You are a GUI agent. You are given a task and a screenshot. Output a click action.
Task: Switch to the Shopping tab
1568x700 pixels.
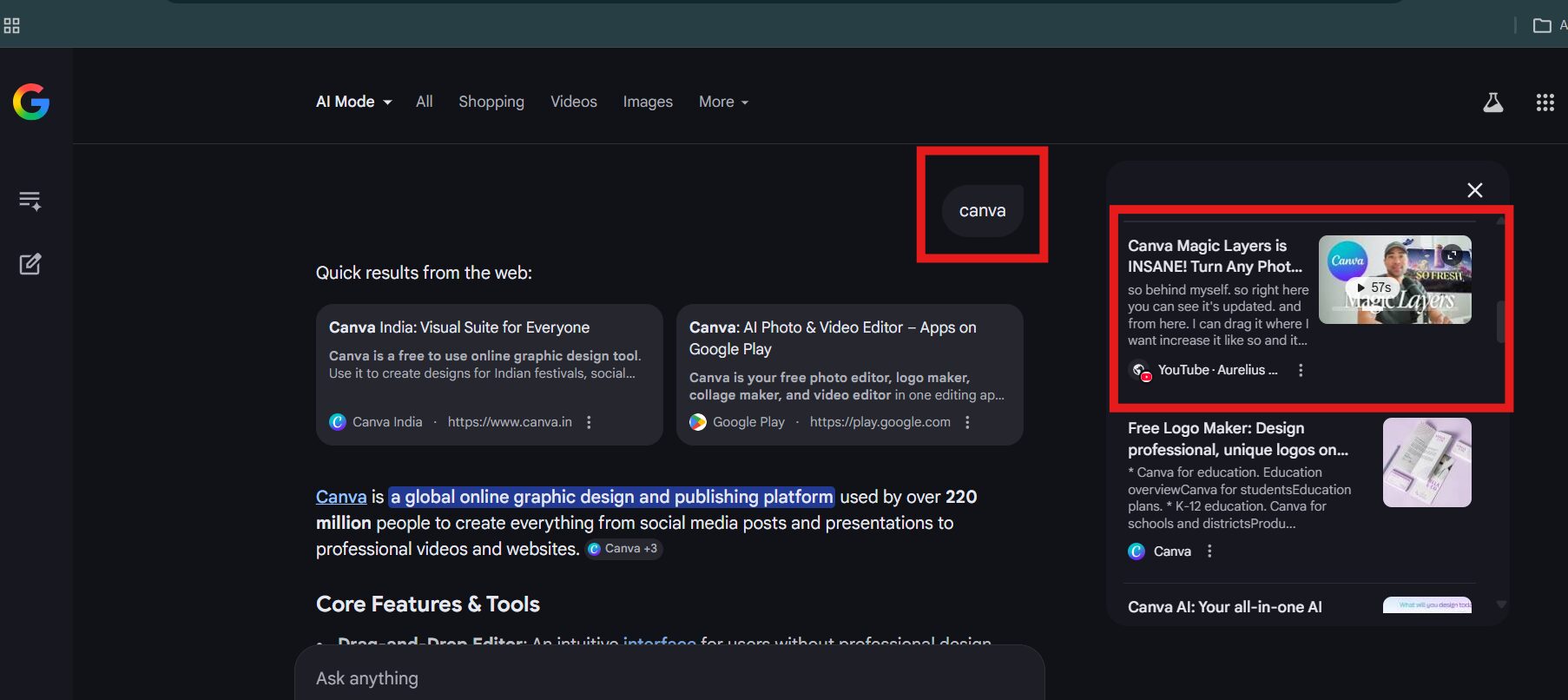pyautogui.click(x=491, y=102)
